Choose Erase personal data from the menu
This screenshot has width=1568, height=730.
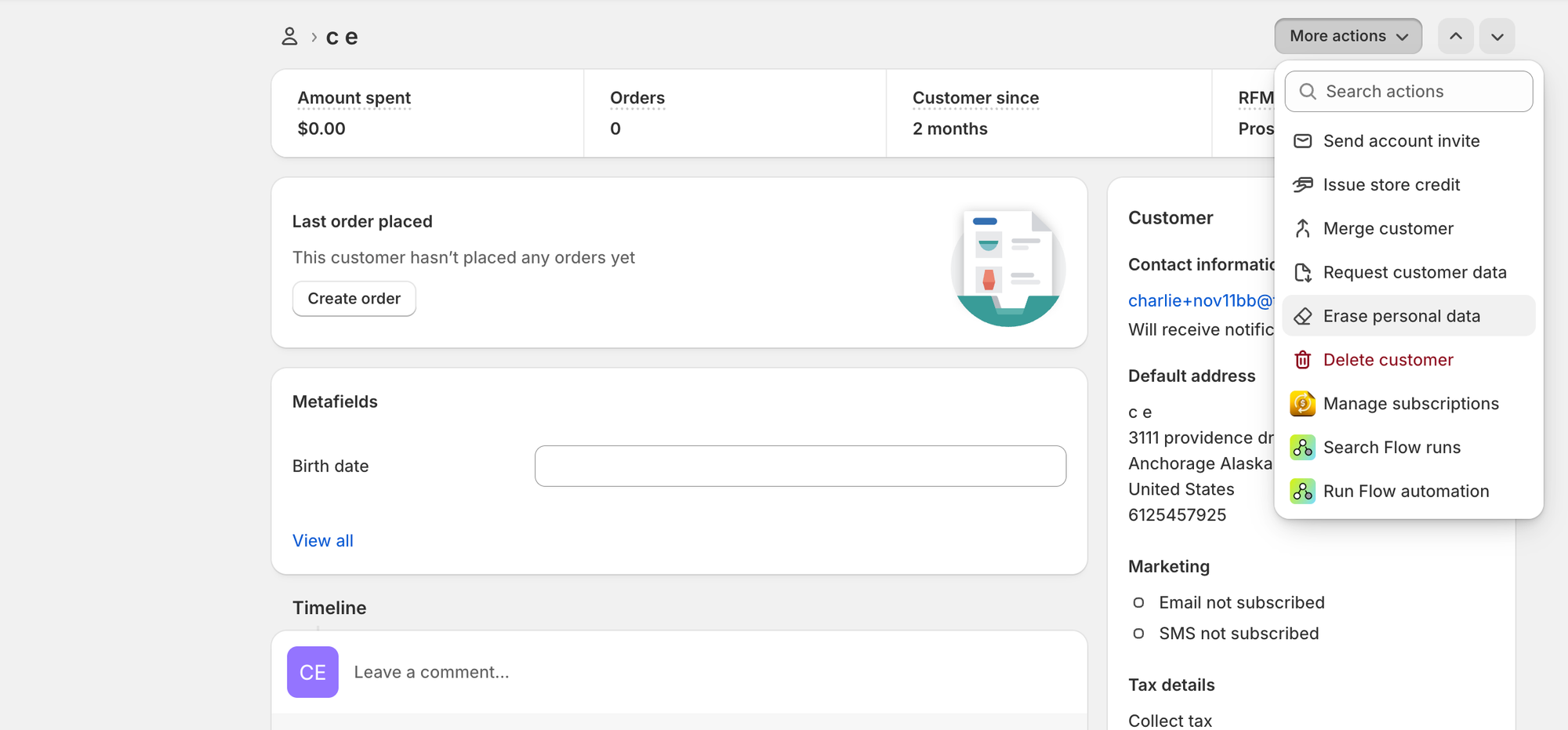(x=1402, y=316)
